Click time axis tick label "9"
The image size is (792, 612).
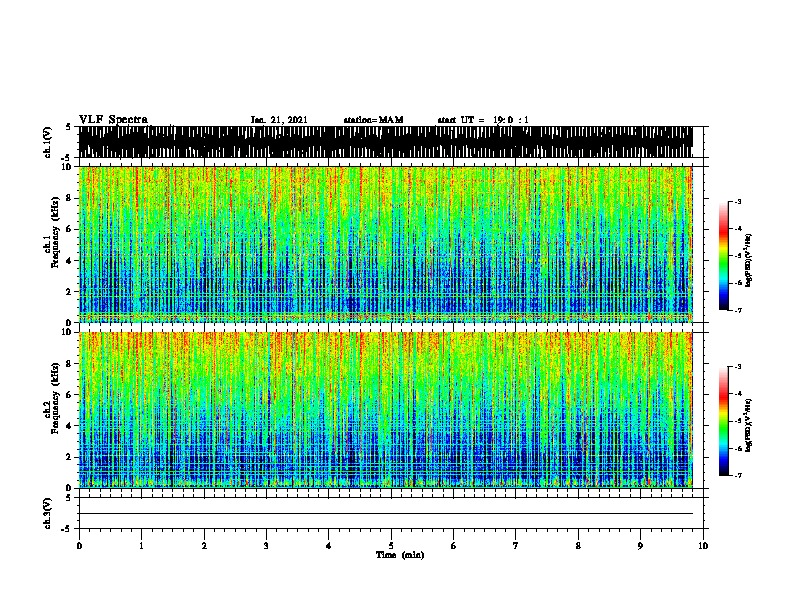pyautogui.click(x=640, y=546)
